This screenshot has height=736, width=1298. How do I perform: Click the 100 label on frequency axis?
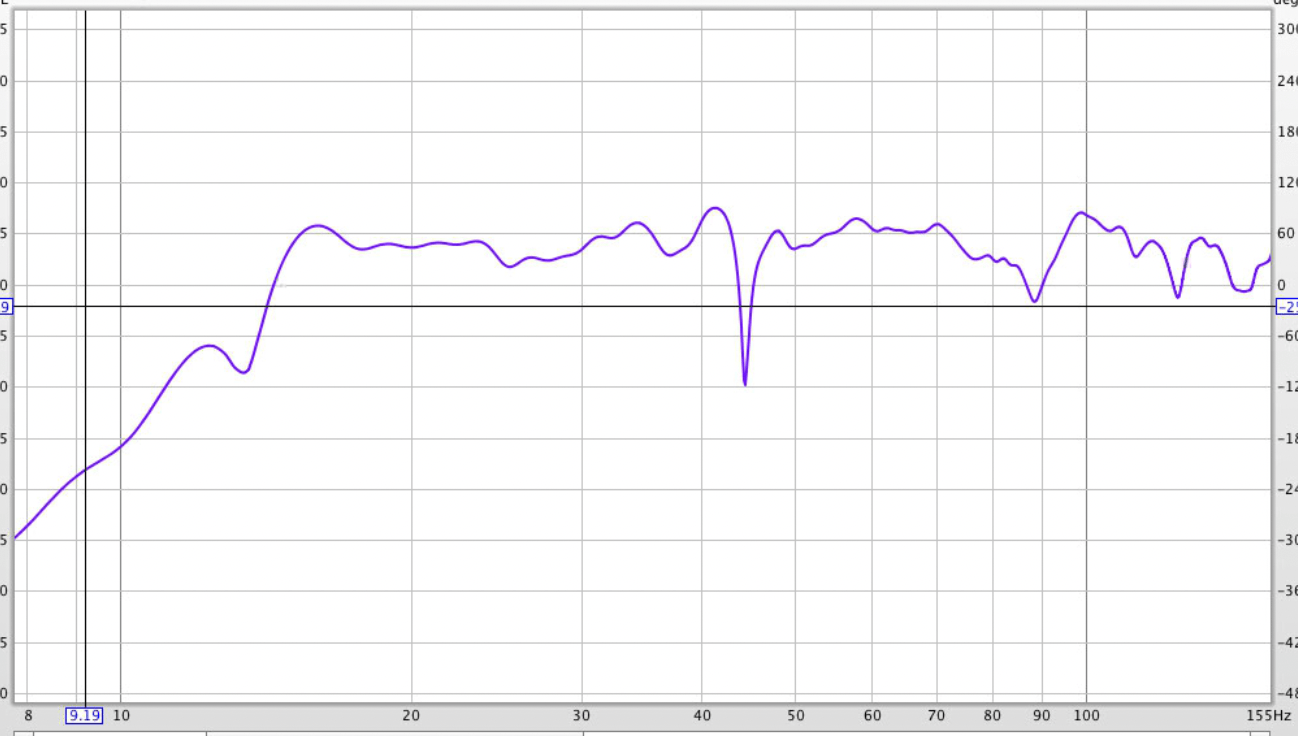point(1086,715)
